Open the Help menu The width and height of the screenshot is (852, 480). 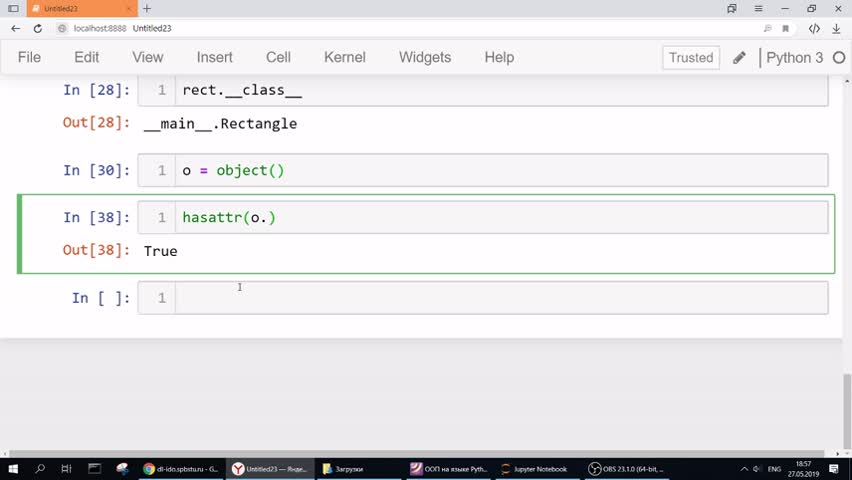499,57
